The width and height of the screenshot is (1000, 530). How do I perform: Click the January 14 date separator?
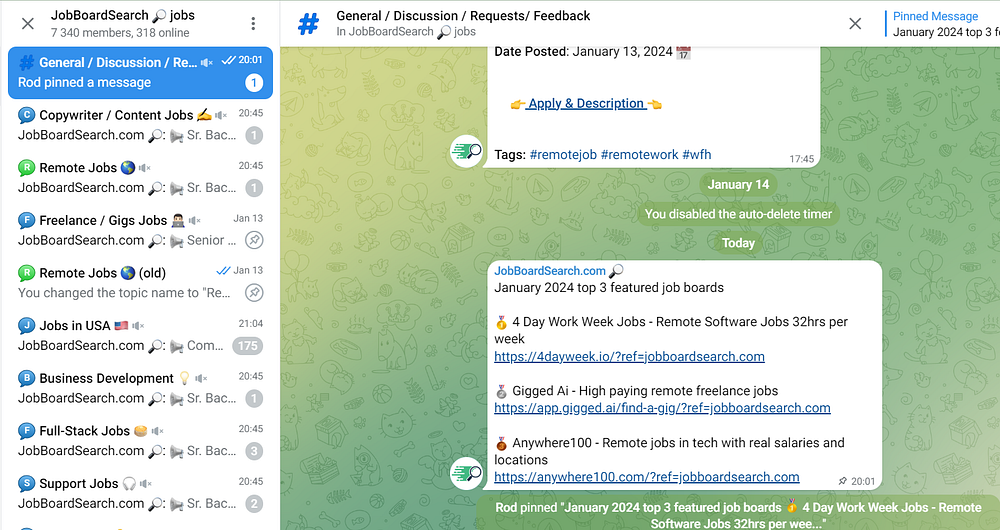pos(738,185)
